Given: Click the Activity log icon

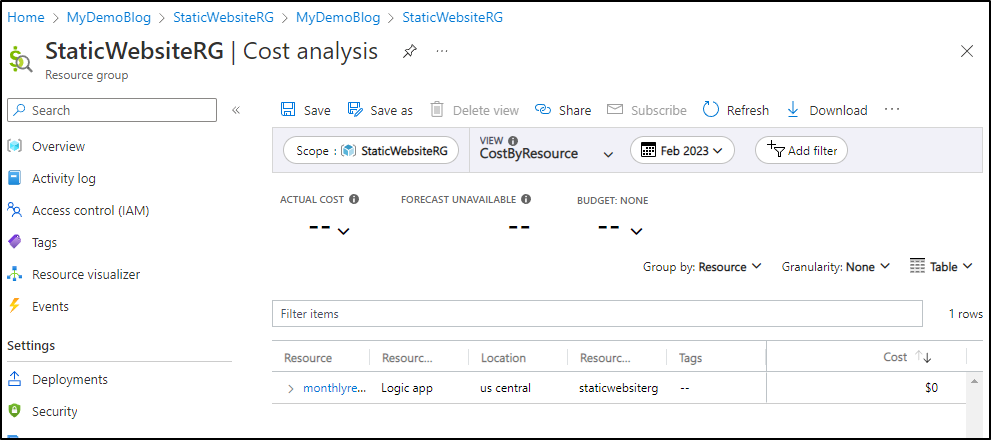Looking at the screenshot, I should tap(15, 178).
